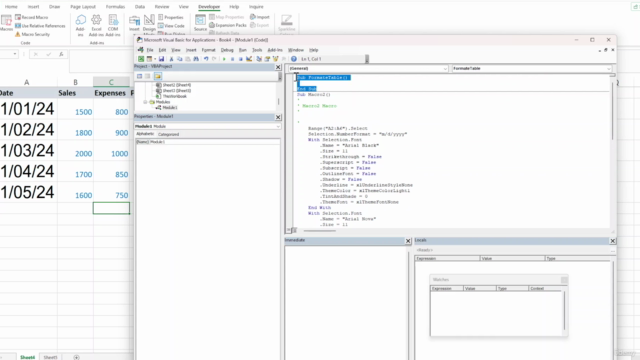Viewport: 640px width, 360px height.
Task: Toggle Design Mode icon in the VBA toolbar
Action: 249,59
